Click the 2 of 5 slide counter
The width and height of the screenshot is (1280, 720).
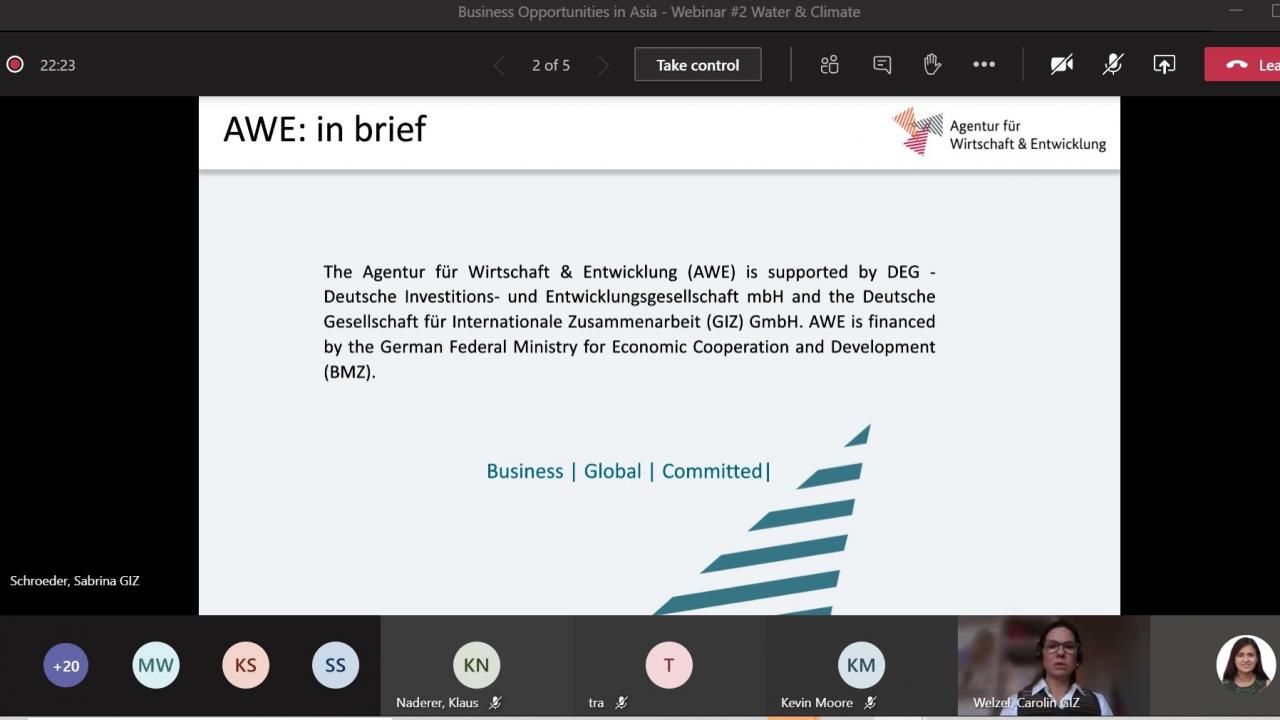pyautogui.click(x=551, y=65)
